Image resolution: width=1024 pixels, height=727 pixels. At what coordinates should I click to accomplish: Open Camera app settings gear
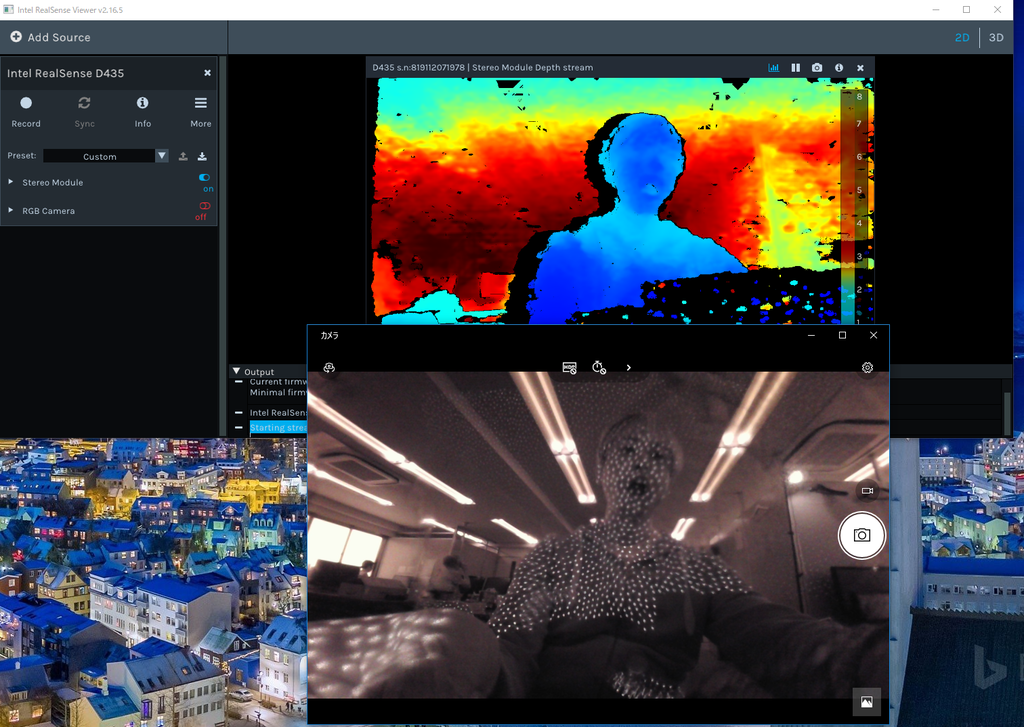click(867, 368)
